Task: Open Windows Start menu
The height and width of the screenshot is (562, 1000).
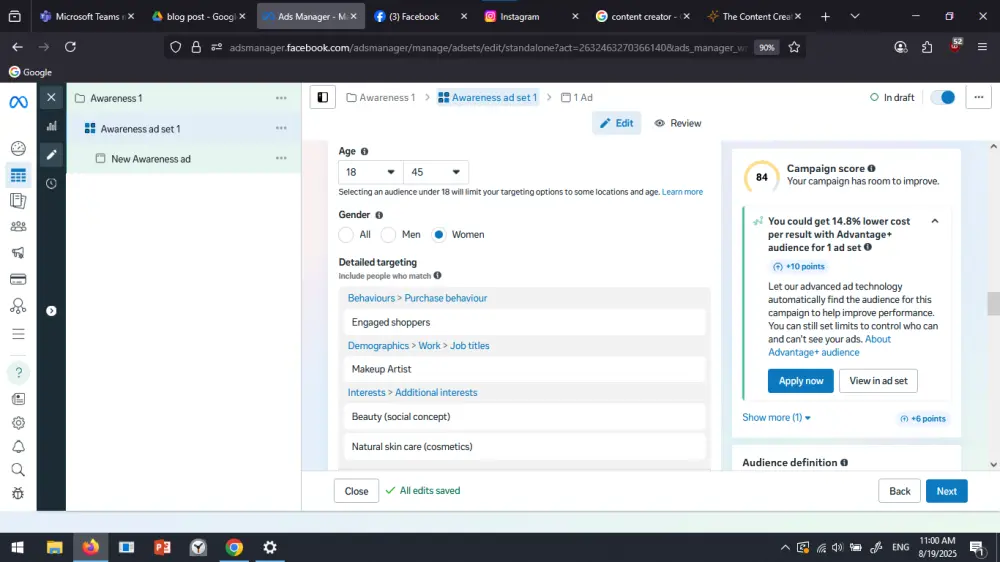Action: [x=17, y=547]
